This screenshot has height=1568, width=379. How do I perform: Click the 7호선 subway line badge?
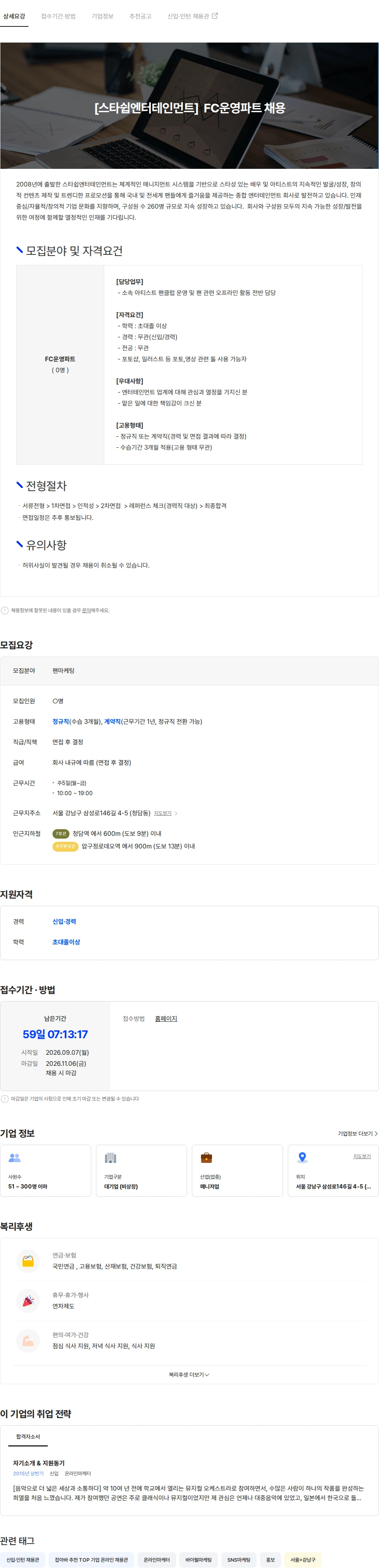[61, 833]
